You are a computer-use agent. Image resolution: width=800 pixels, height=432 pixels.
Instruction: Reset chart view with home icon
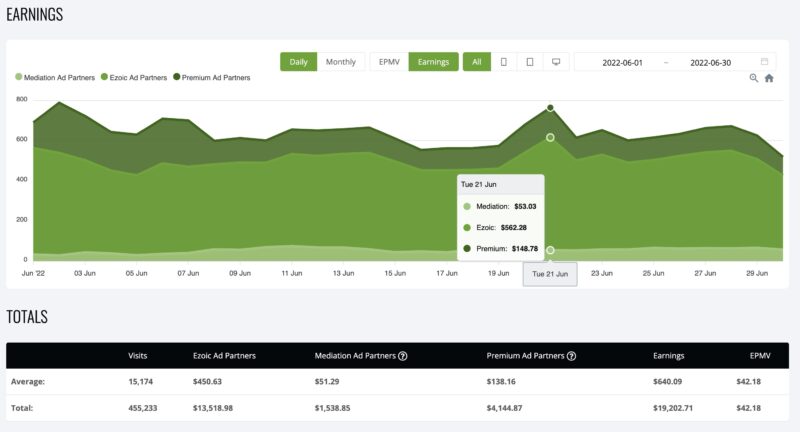coord(769,78)
